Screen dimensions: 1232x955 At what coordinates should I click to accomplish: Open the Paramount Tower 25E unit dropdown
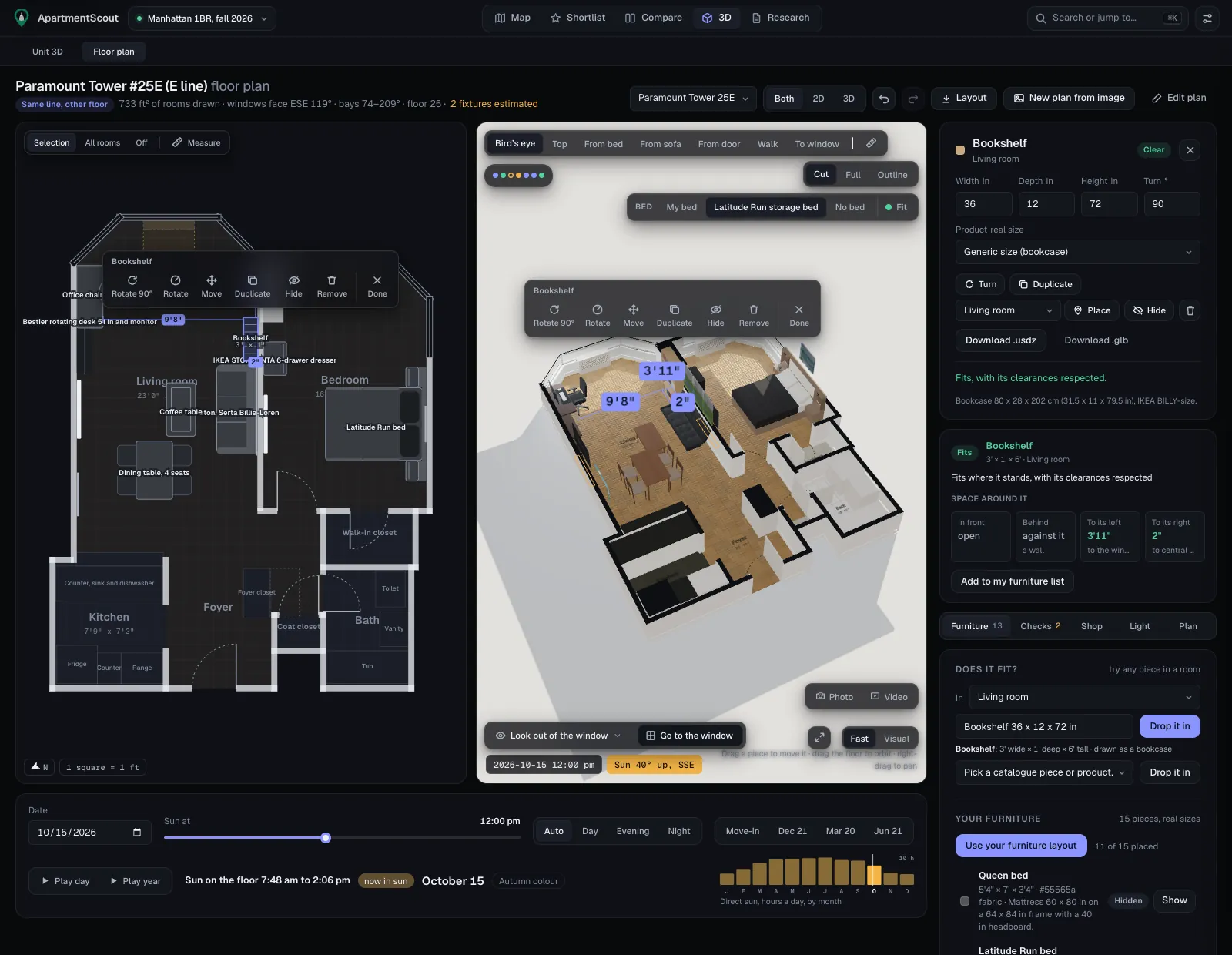(x=693, y=98)
